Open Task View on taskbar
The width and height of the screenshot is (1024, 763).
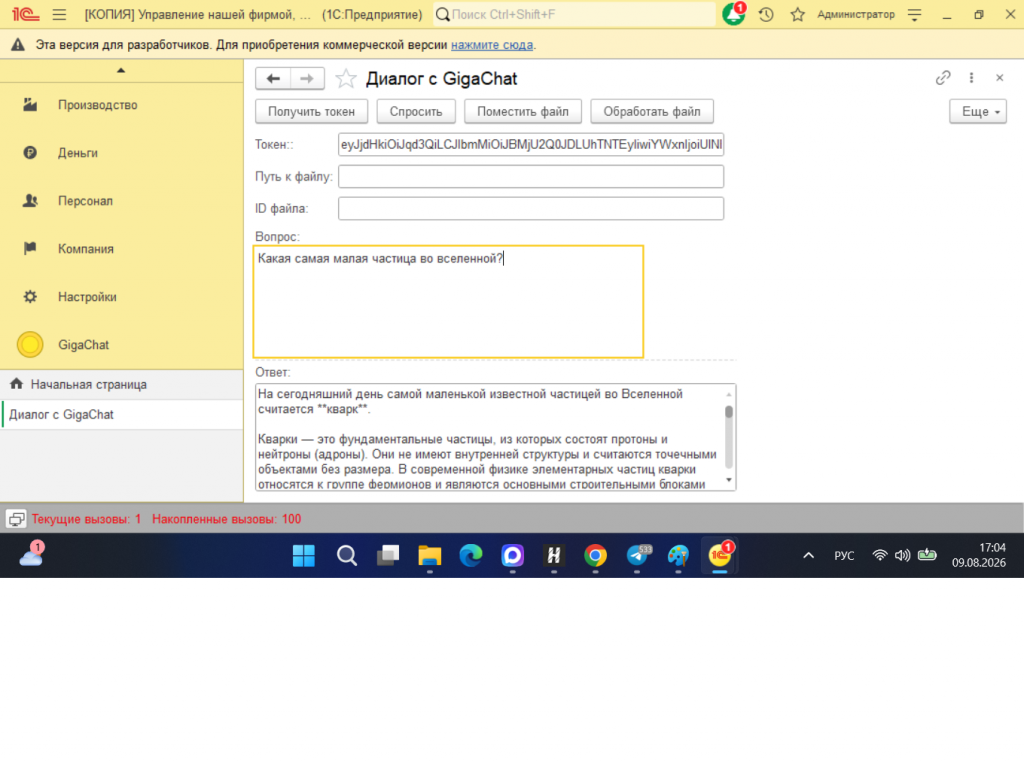(x=388, y=556)
